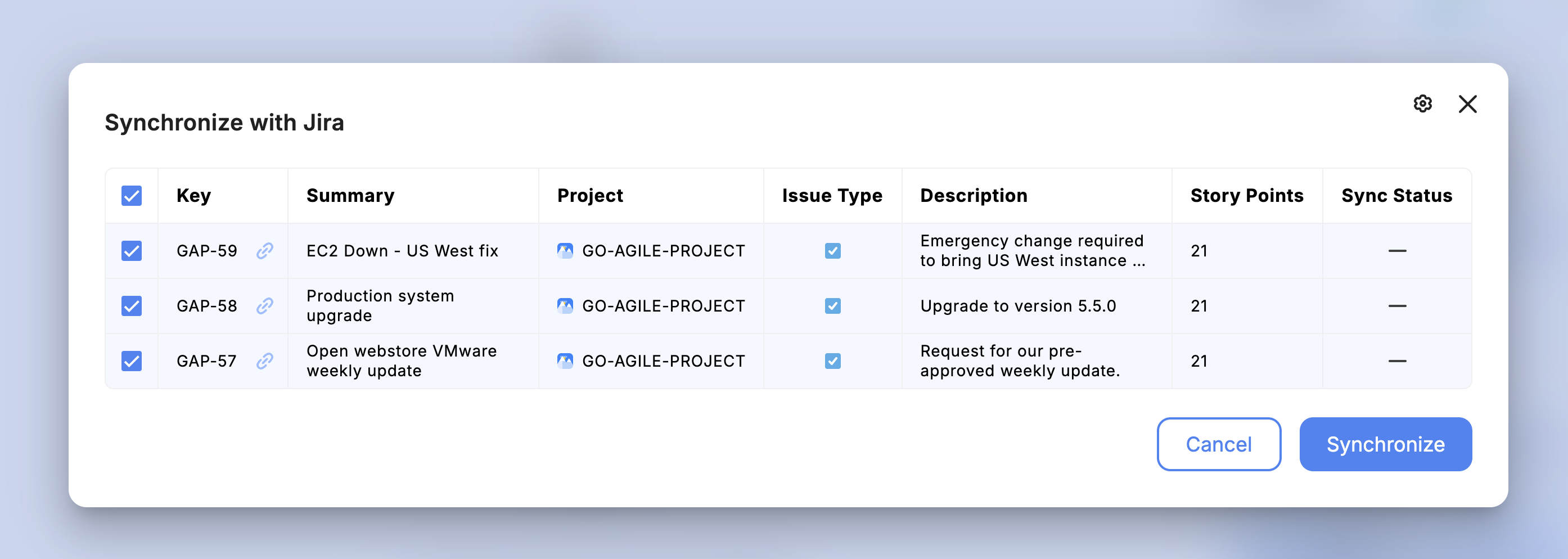Cancel the Jira synchronization
This screenshot has height=559, width=1568.
coord(1218,444)
